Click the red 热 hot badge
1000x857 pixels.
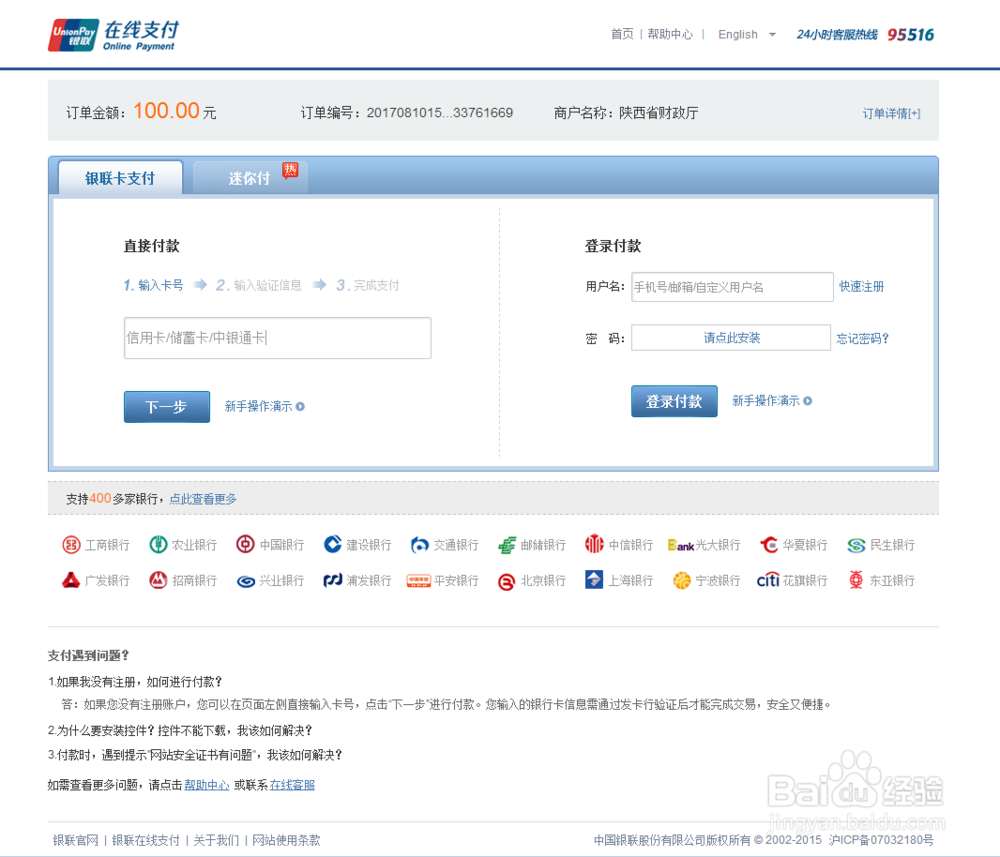(x=290, y=170)
